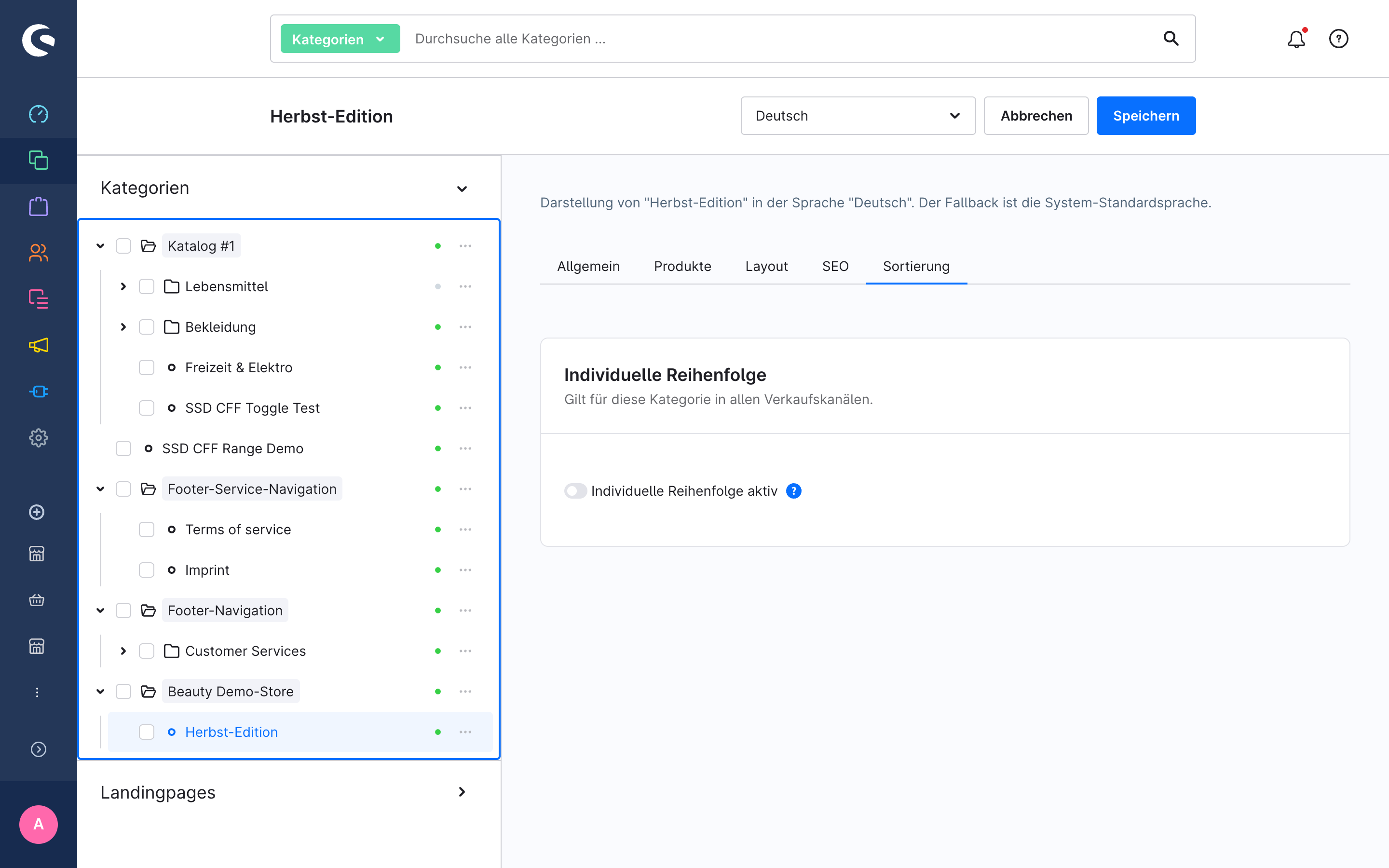Open the Dashboard gauge icon in sidebar
Viewport: 1389px width, 868px height.
point(39,114)
